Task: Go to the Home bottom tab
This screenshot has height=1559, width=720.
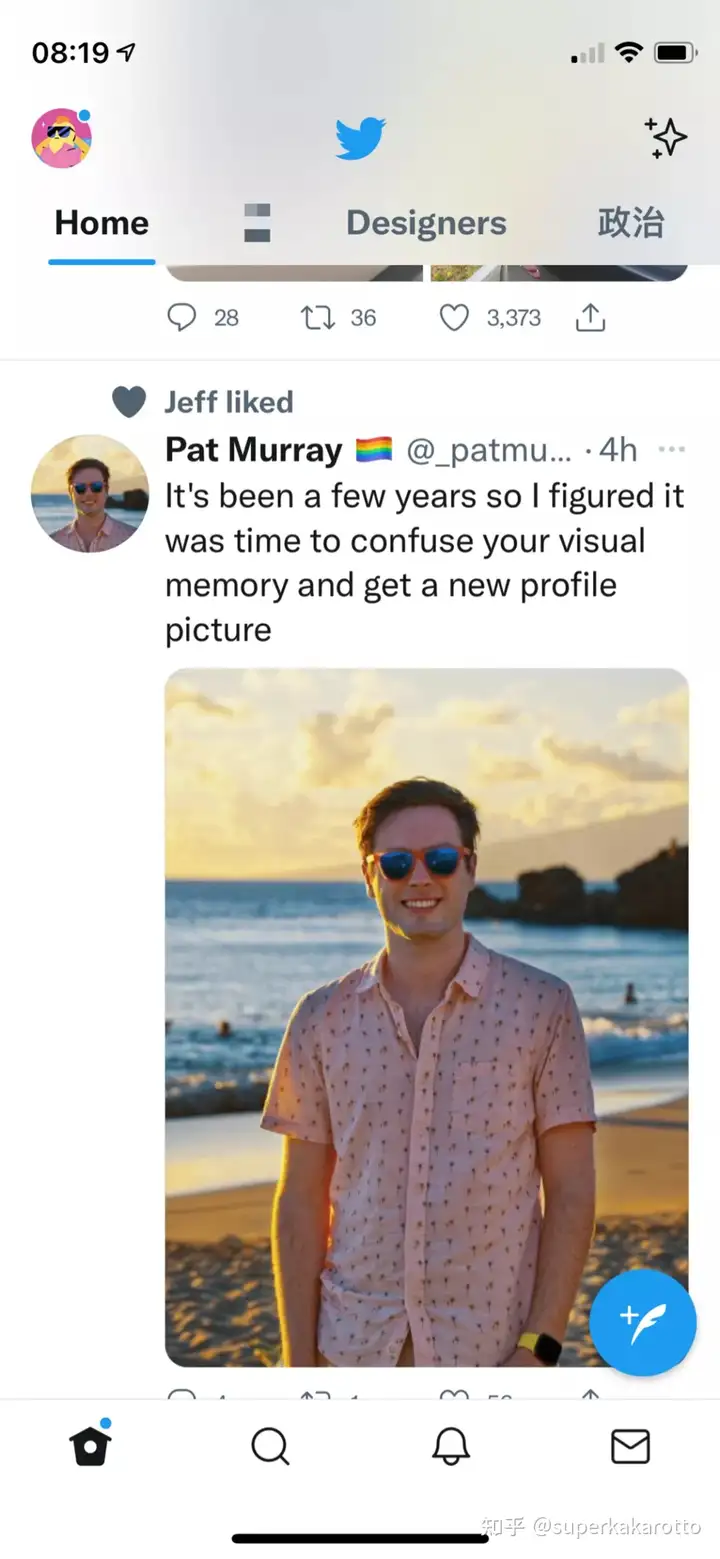Action: 90,1446
